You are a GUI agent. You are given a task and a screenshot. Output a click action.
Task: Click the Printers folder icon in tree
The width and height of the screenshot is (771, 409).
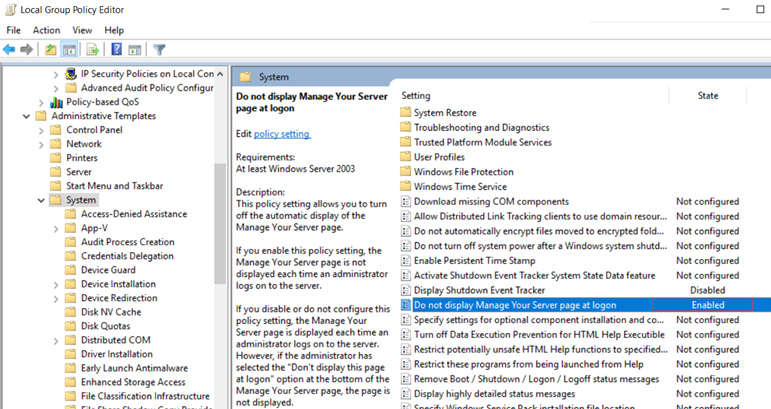coord(56,158)
